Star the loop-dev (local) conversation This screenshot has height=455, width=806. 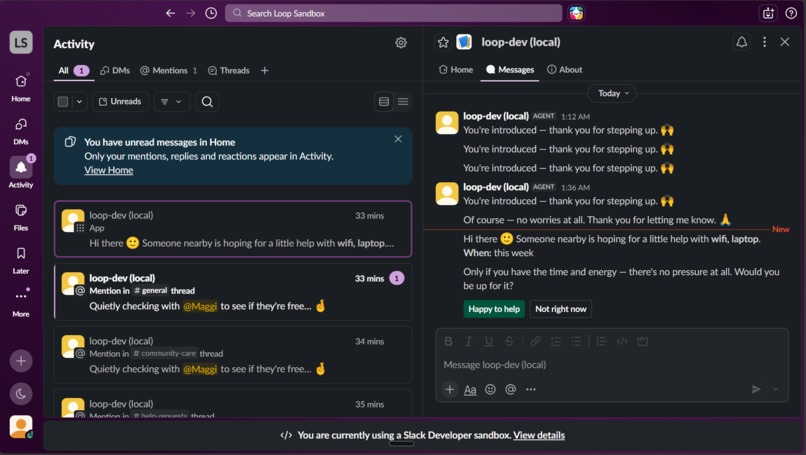(x=443, y=42)
